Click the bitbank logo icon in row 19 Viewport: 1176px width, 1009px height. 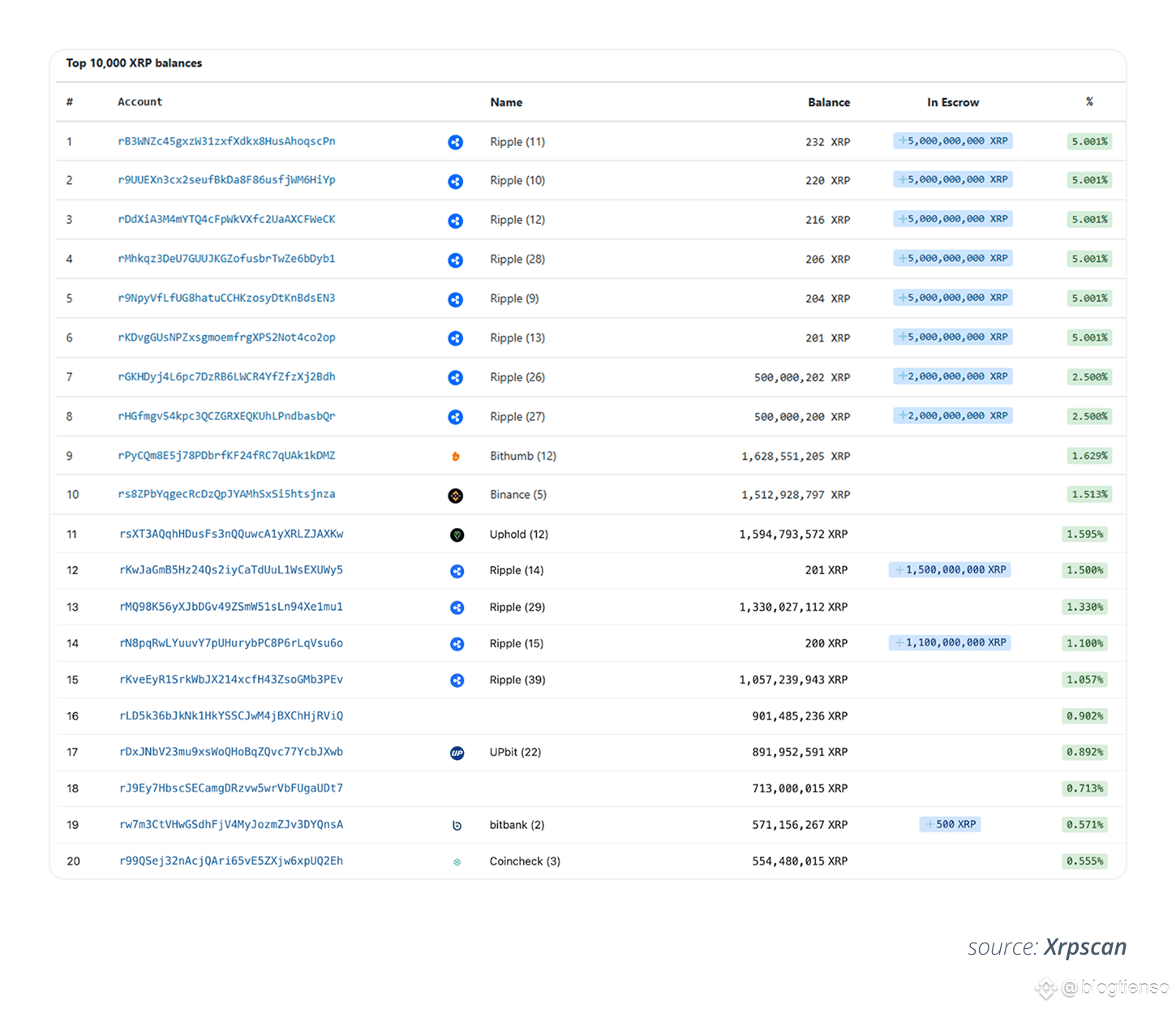point(457,826)
